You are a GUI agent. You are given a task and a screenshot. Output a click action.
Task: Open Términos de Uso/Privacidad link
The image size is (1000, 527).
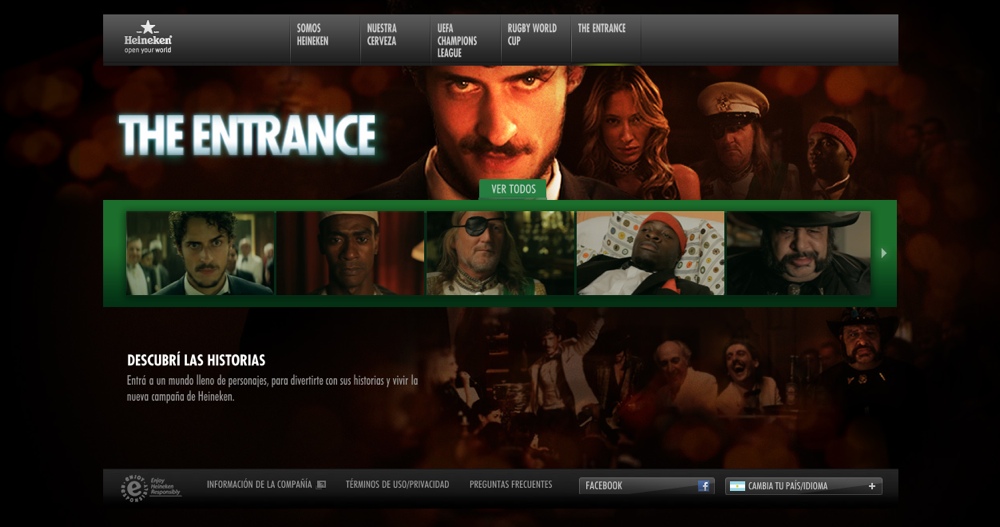pyautogui.click(x=397, y=485)
